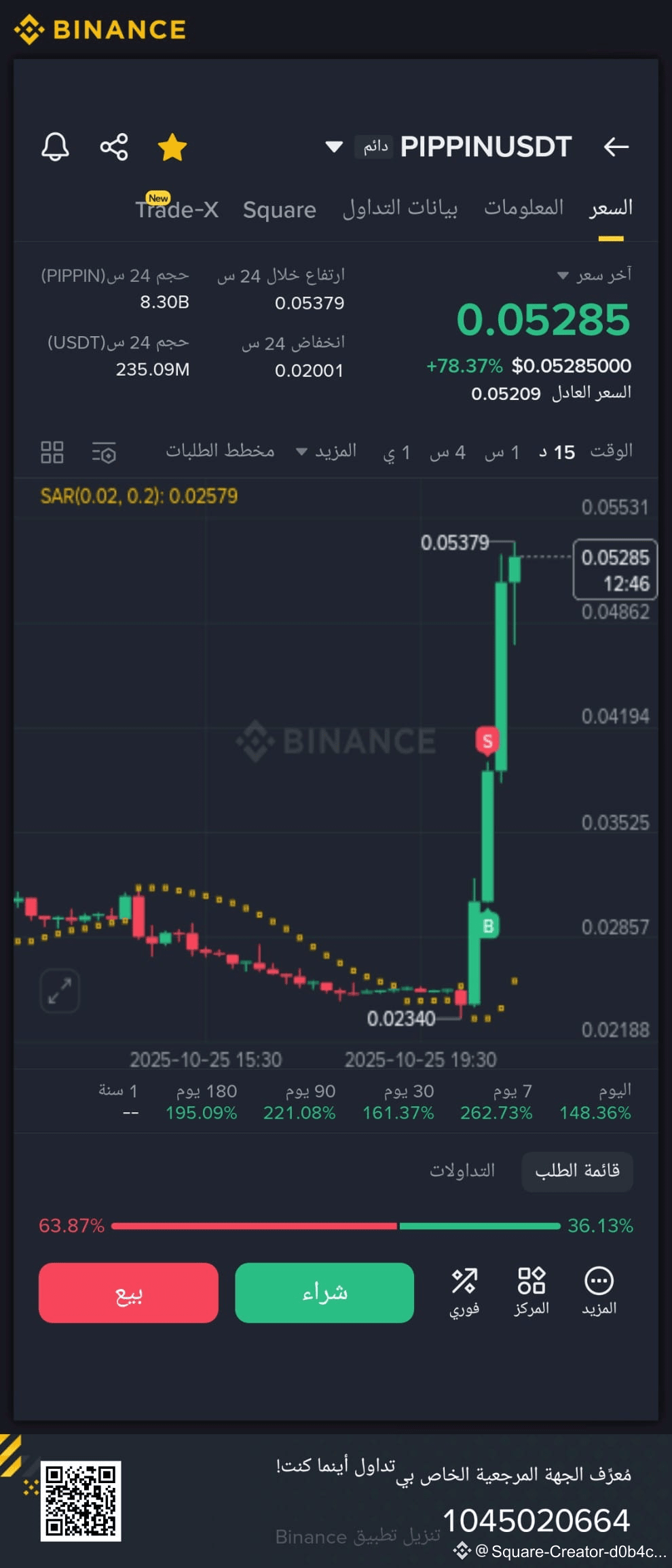672x1568 pixels.
Task: Select مخطط الطلبات depth chart option
Action: point(220,451)
